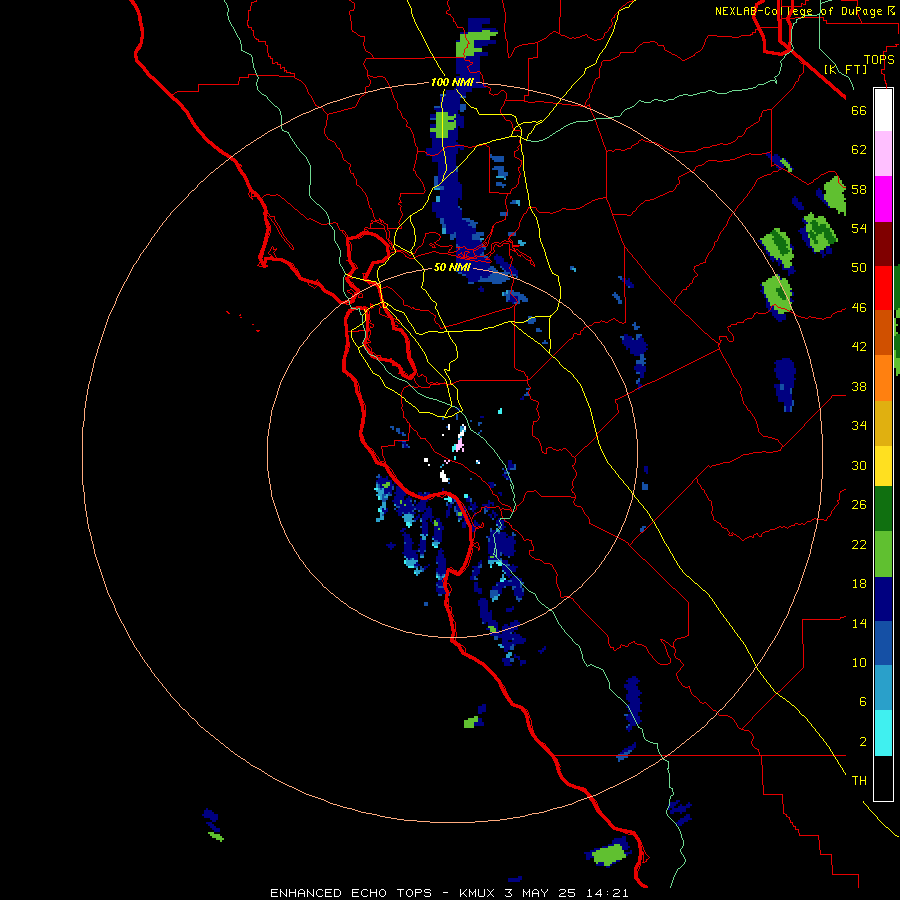Pick the light blue legend swatch
Viewport: 900px width, 900px height.
coord(883,688)
